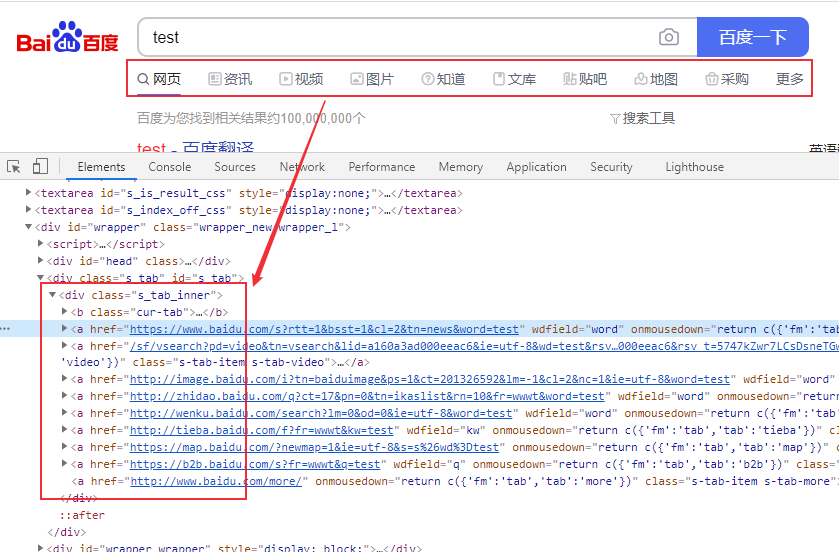
Task: Click the row options ellipsis in gutter
Action: pyautogui.click(x=5, y=328)
